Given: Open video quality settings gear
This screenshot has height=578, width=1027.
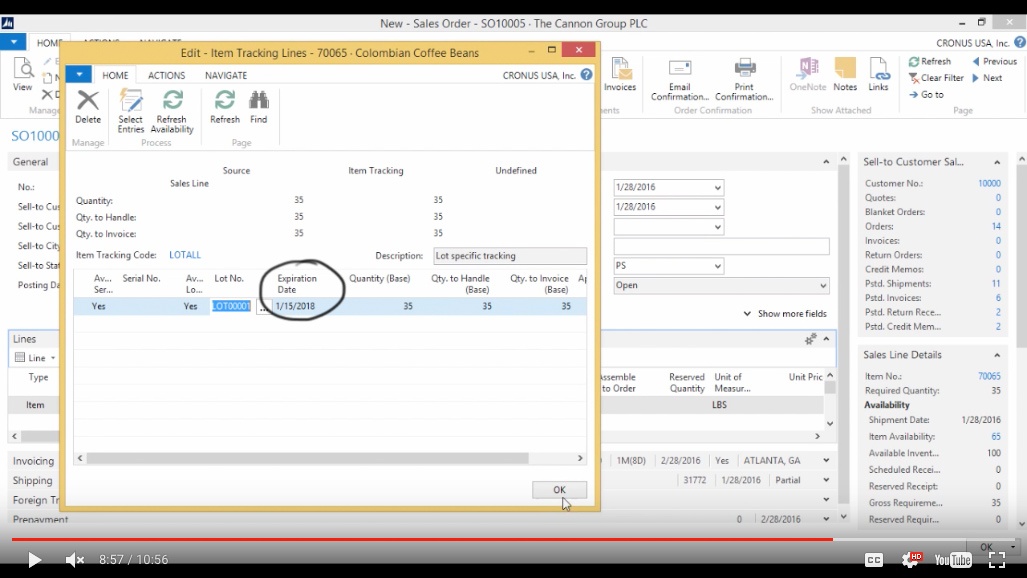Looking at the screenshot, I should [911, 560].
